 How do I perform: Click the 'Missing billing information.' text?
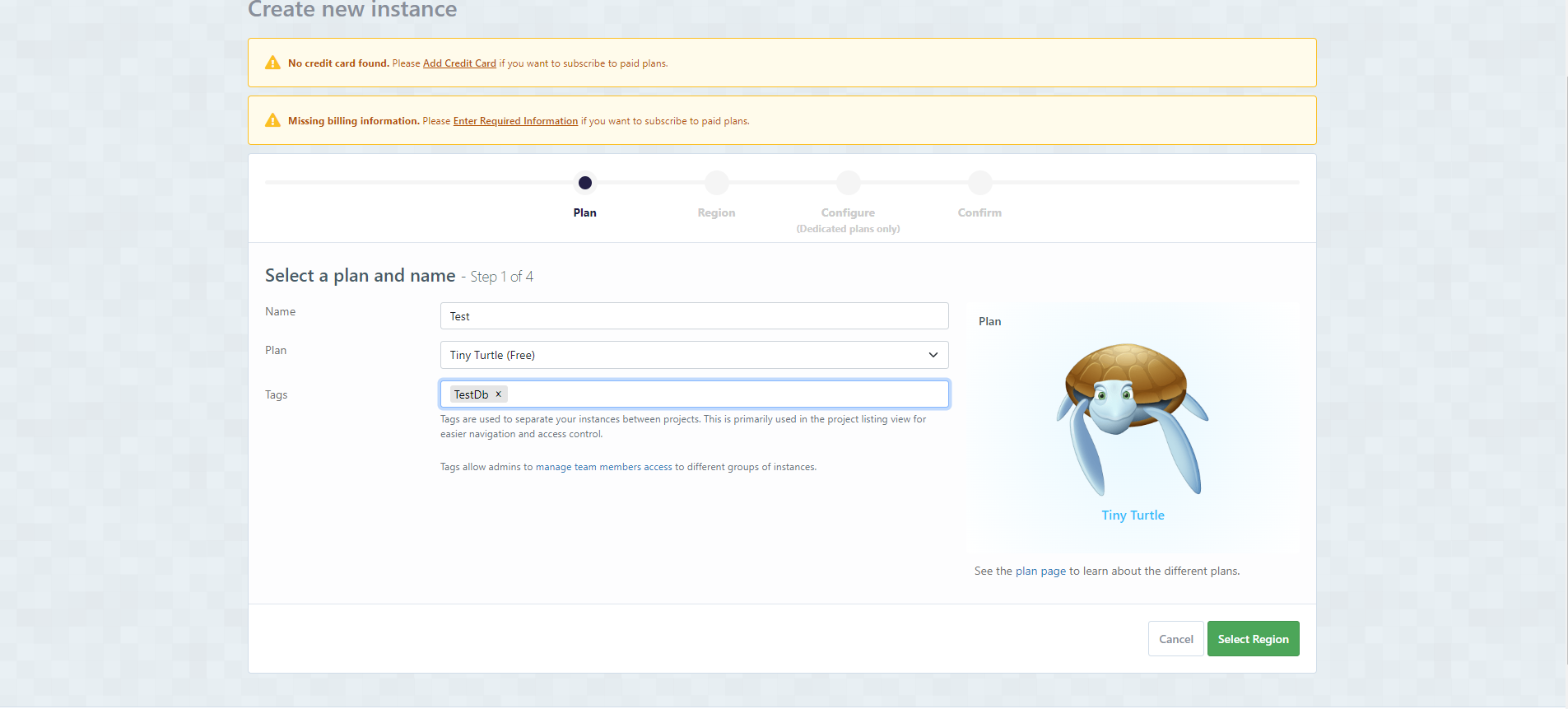354,121
